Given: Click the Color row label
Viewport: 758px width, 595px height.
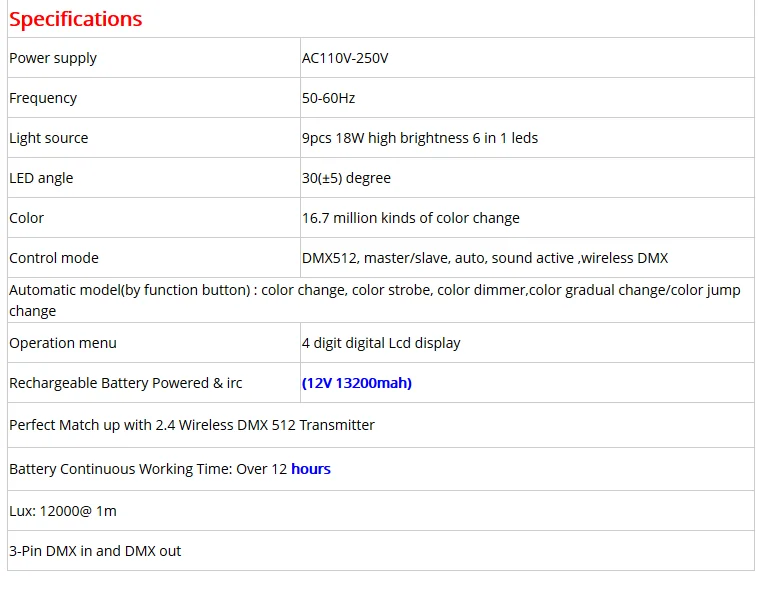Looking at the screenshot, I should tap(26, 218).
